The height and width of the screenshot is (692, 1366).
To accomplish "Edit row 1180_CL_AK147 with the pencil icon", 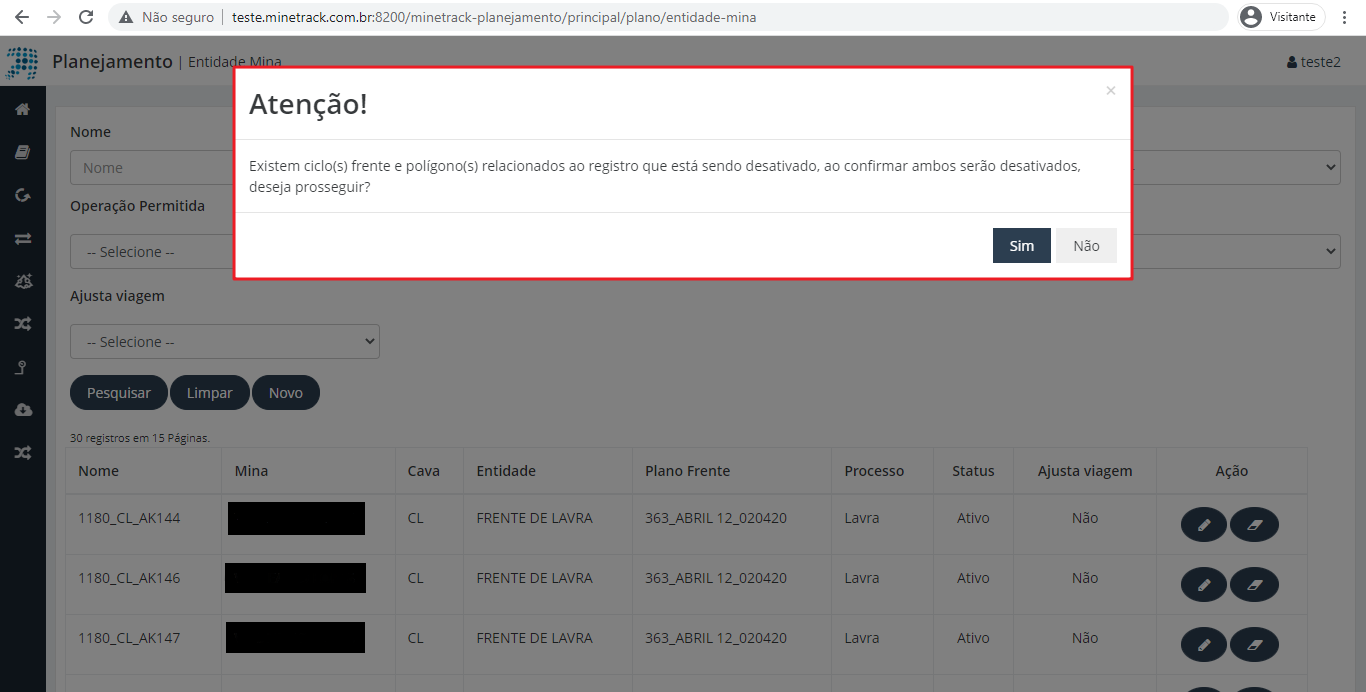I will point(1204,645).
